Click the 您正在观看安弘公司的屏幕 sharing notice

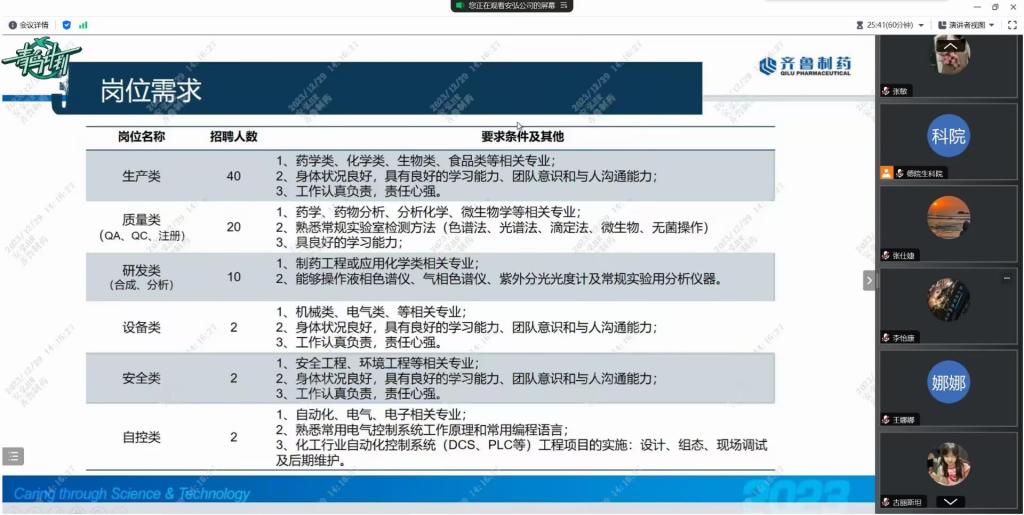coord(510,5)
